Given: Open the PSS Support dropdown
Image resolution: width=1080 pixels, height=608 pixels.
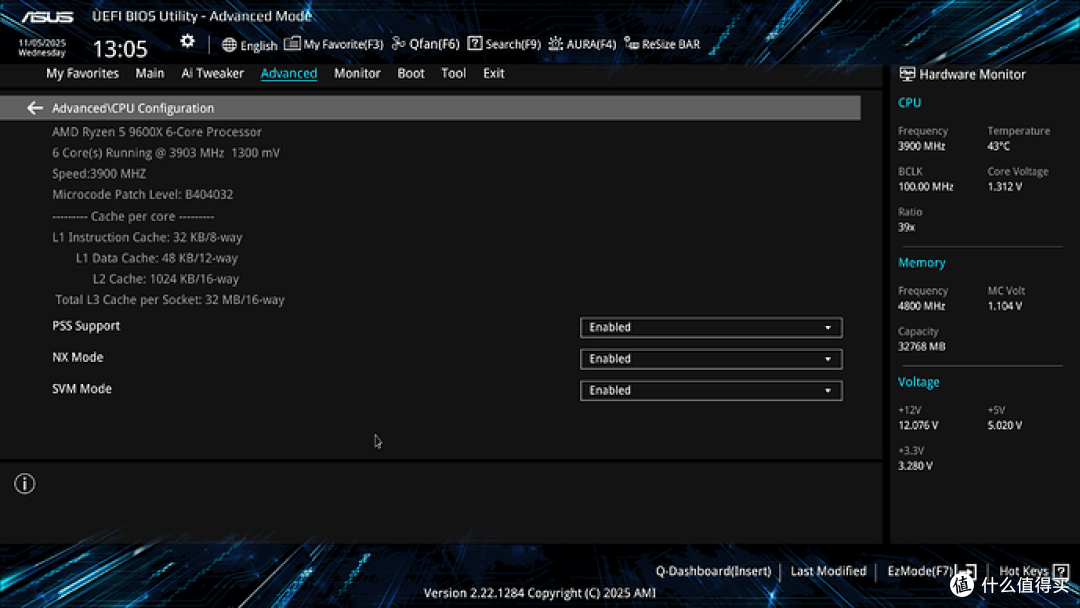Looking at the screenshot, I should 711,327.
